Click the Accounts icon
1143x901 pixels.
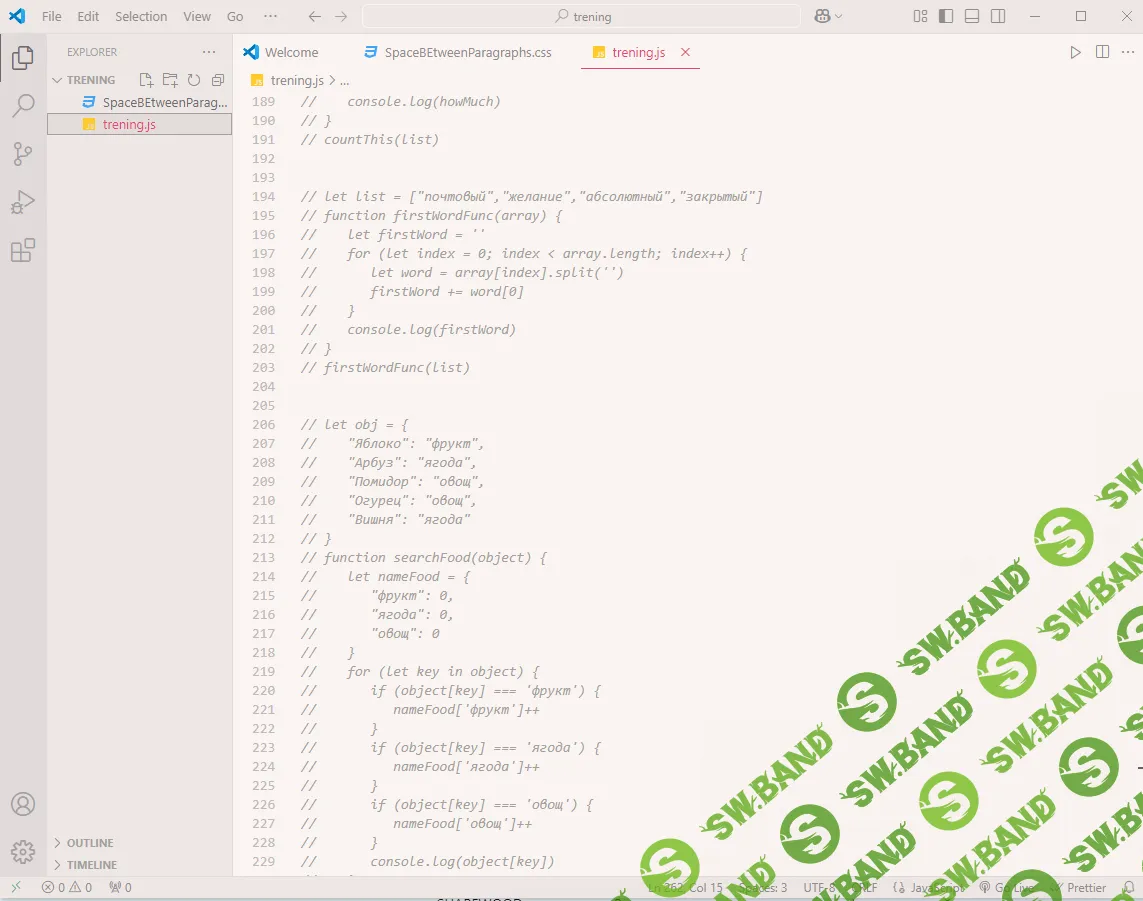coord(22,804)
